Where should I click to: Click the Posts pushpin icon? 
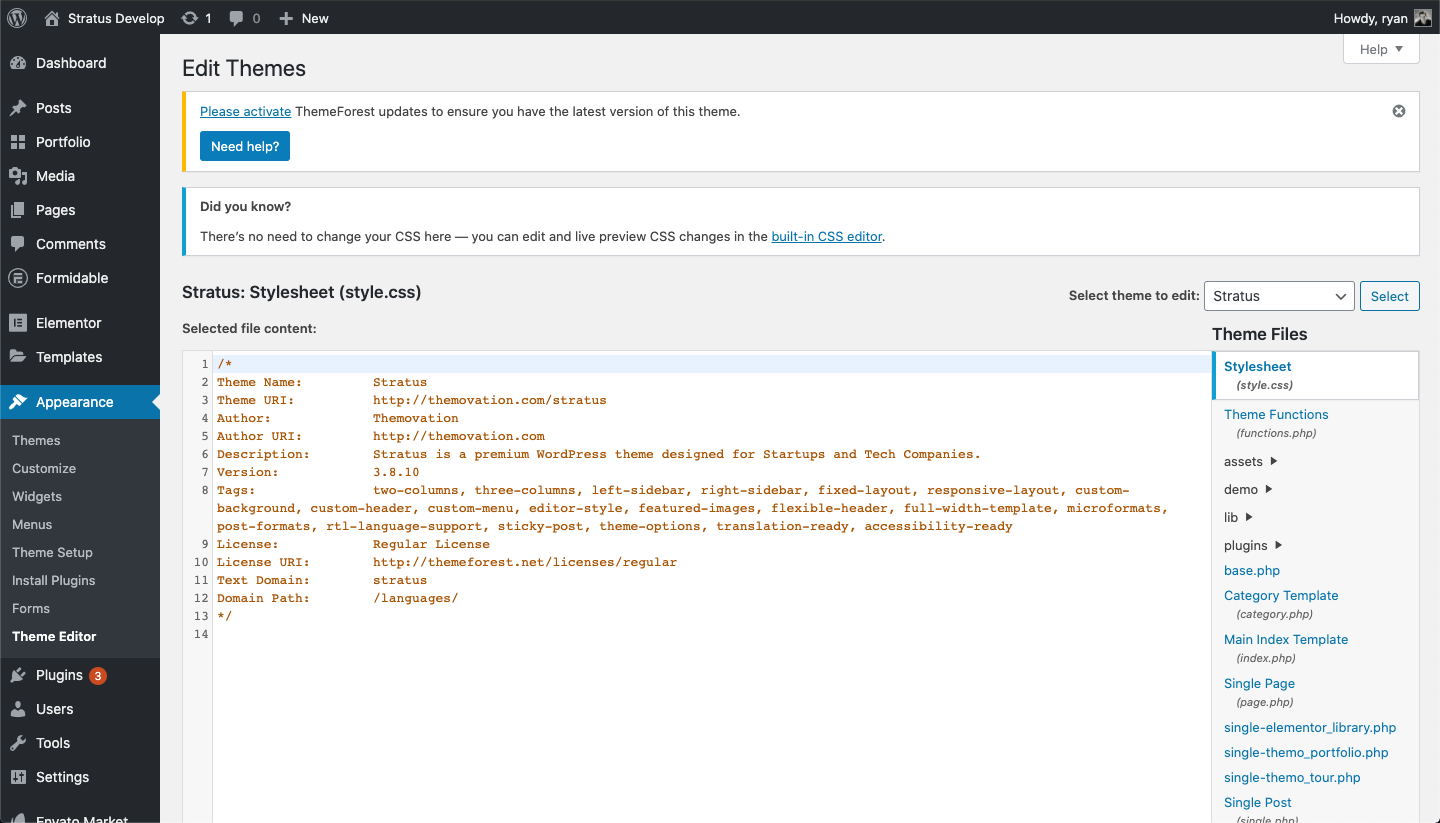pyautogui.click(x=18, y=108)
